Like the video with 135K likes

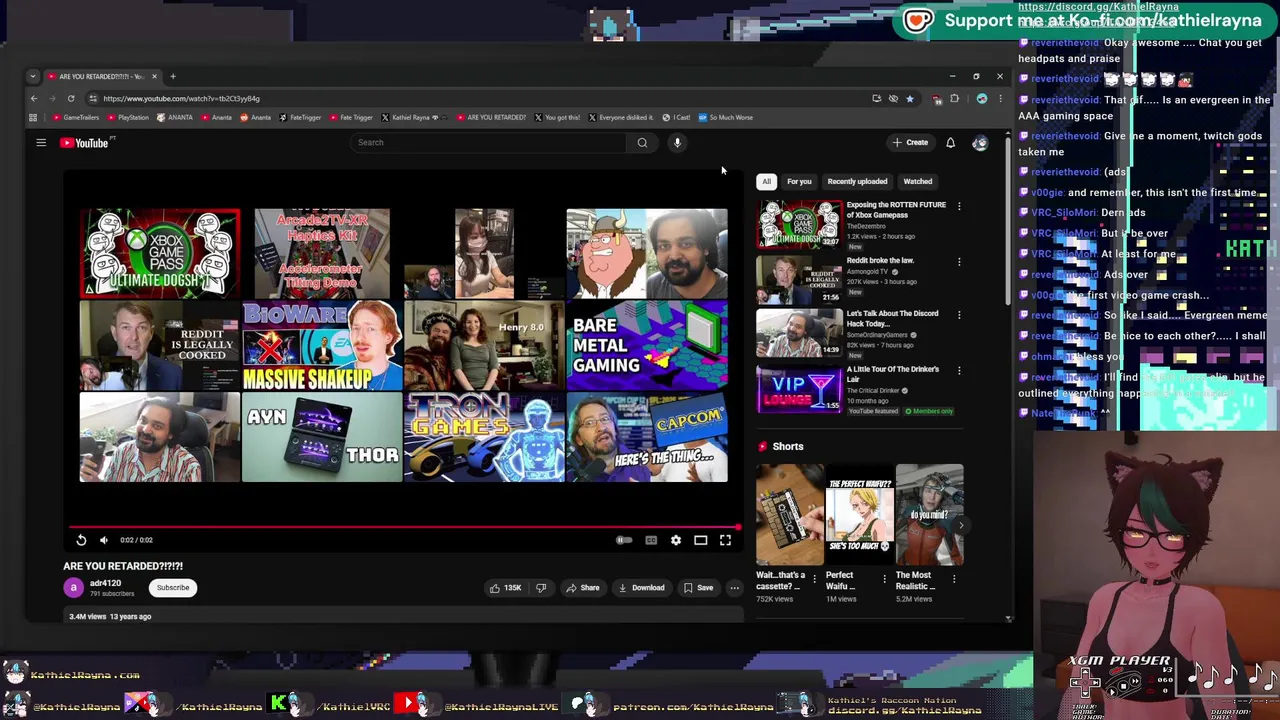point(505,588)
